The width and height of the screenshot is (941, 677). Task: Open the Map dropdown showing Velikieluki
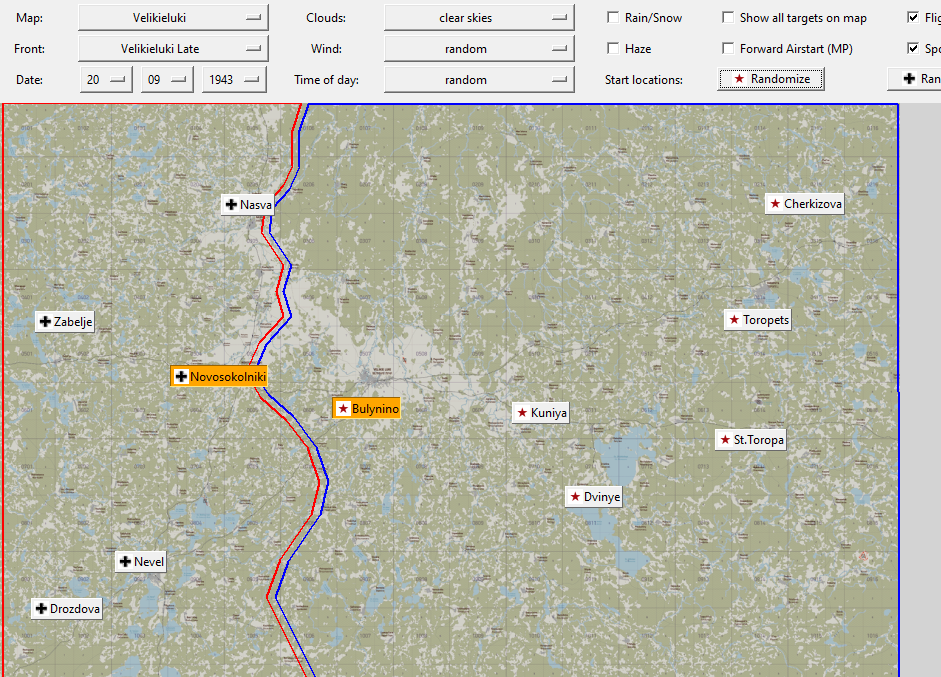point(173,17)
